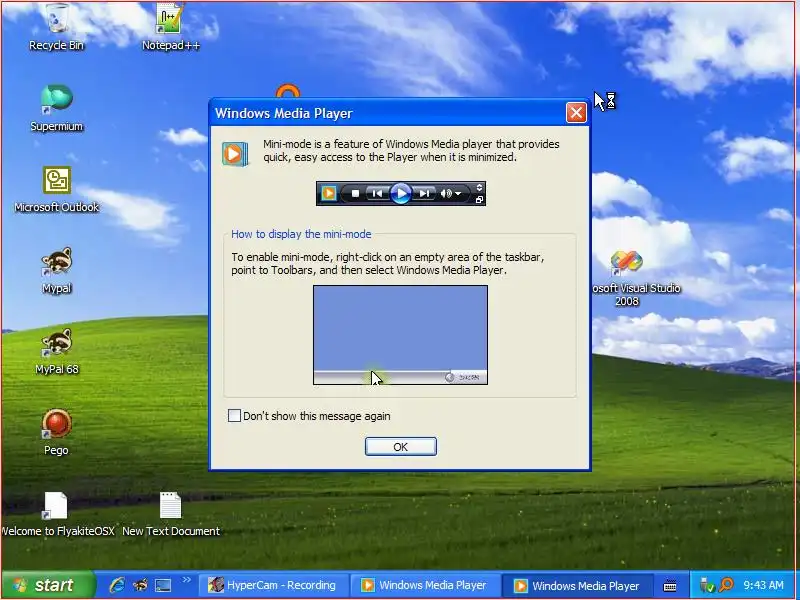Click the orange magnifier tray icon

[x=726, y=585]
